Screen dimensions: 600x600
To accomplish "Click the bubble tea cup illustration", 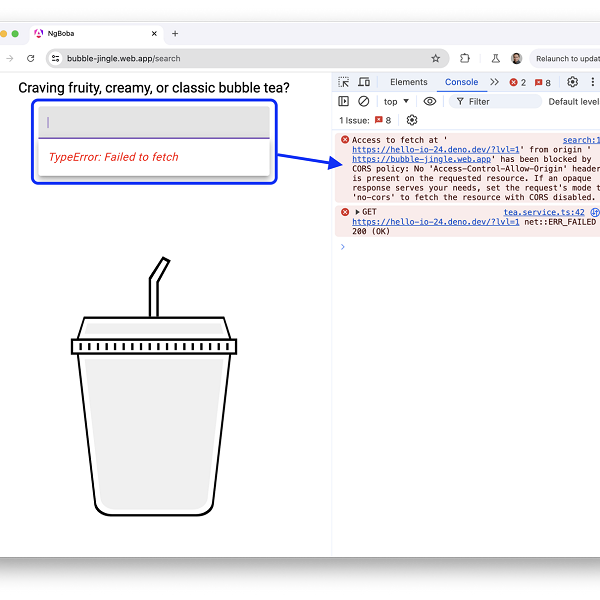I will (x=154, y=386).
